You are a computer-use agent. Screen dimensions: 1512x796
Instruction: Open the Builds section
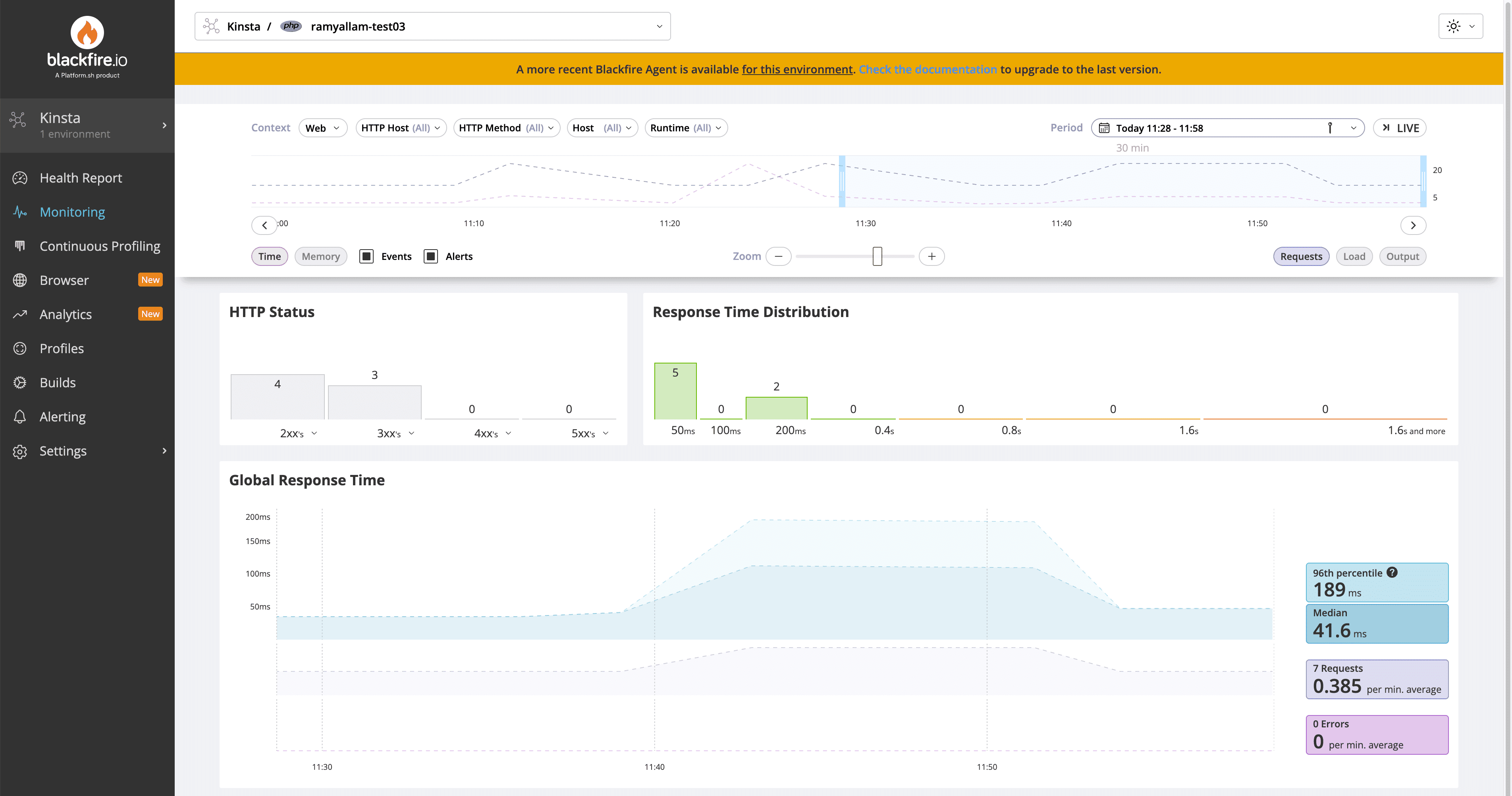57,382
